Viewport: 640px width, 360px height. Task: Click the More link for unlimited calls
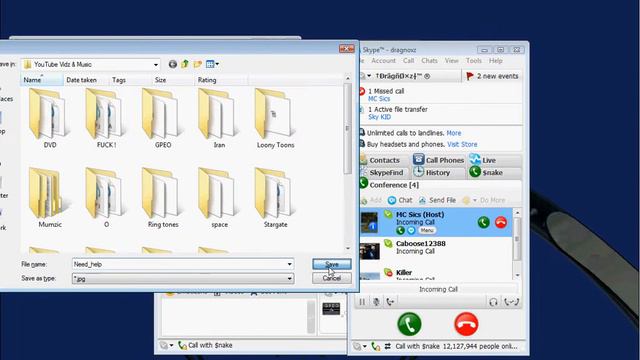point(454,133)
